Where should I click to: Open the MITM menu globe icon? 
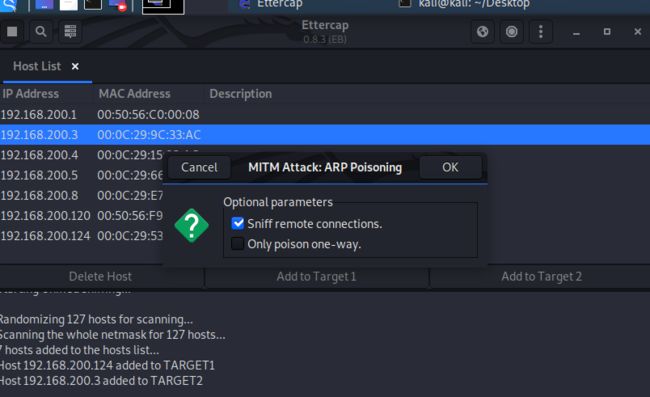pos(483,31)
